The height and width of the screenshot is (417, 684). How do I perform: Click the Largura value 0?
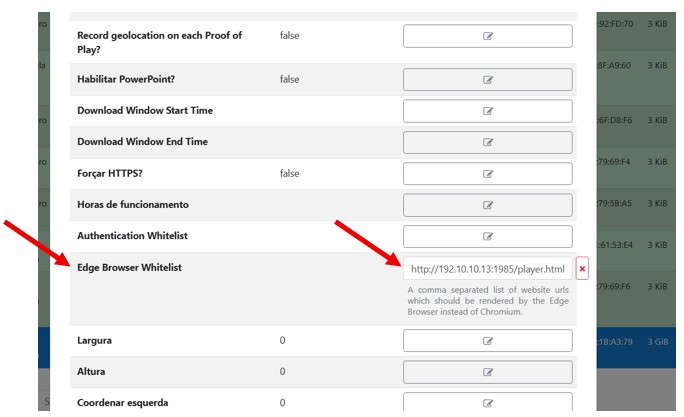pyautogui.click(x=283, y=340)
